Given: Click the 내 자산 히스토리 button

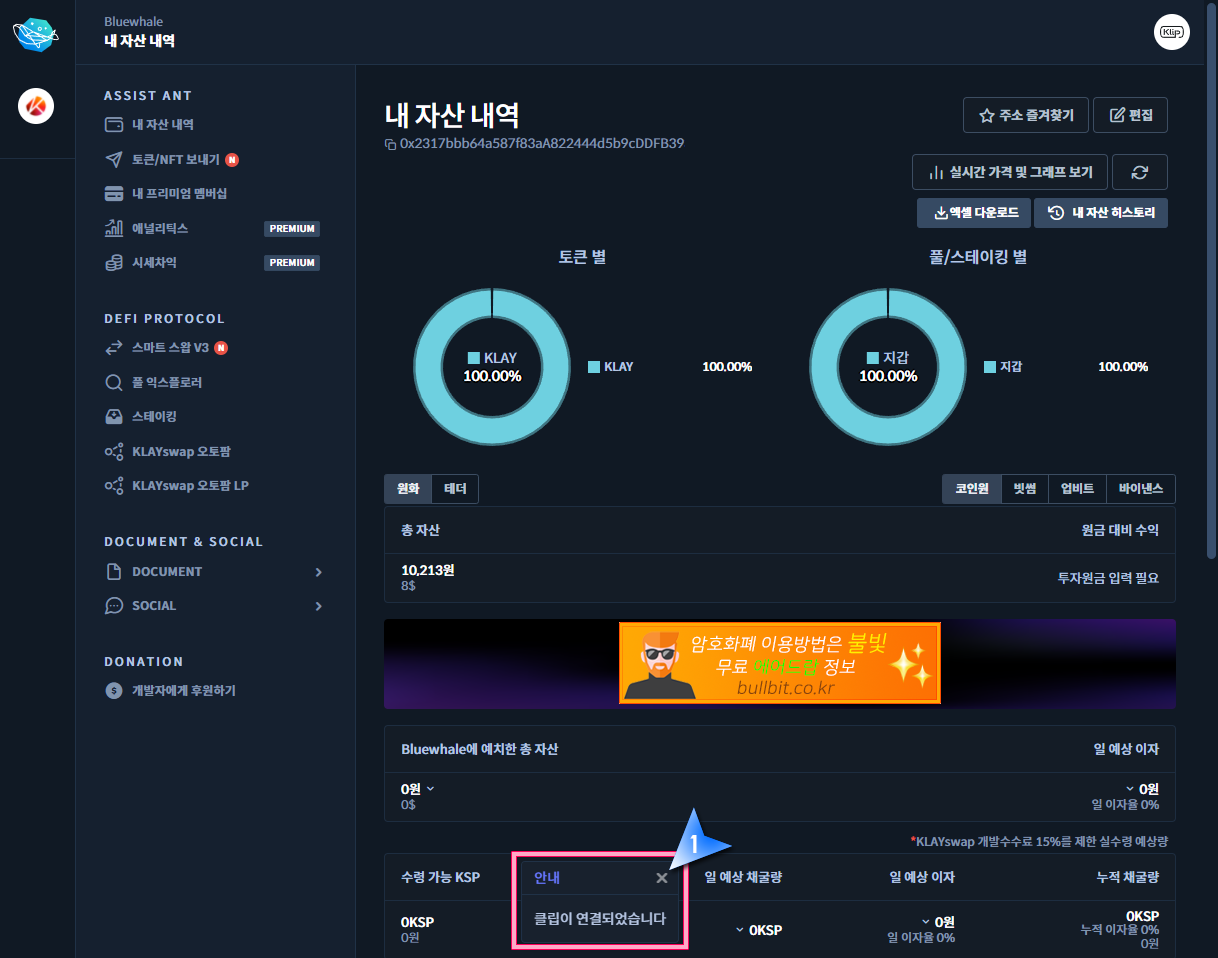Looking at the screenshot, I should click(x=1101, y=213).
